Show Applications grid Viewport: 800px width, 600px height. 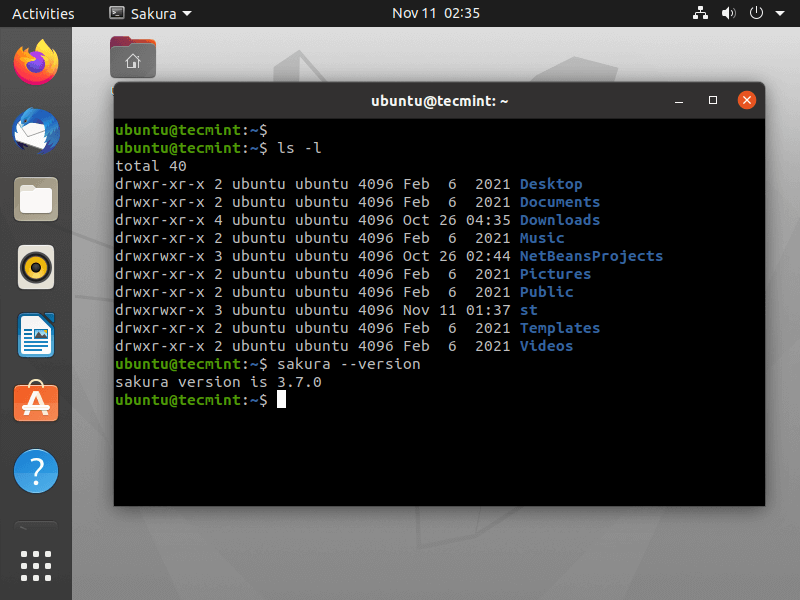[x=36, y=566]
